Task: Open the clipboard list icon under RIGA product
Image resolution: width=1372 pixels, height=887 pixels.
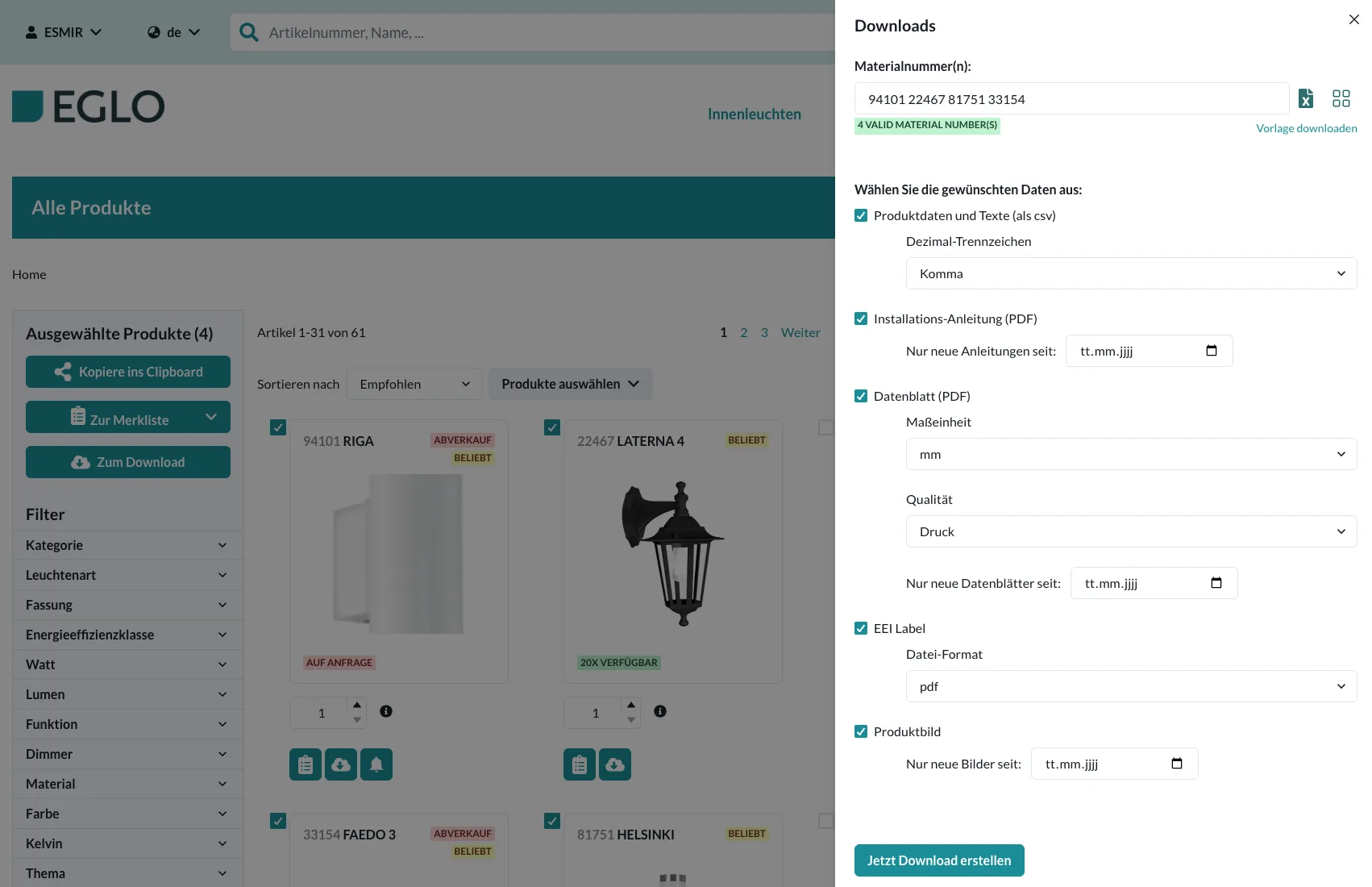Action: pyautogui.click(x=305, y=764)
